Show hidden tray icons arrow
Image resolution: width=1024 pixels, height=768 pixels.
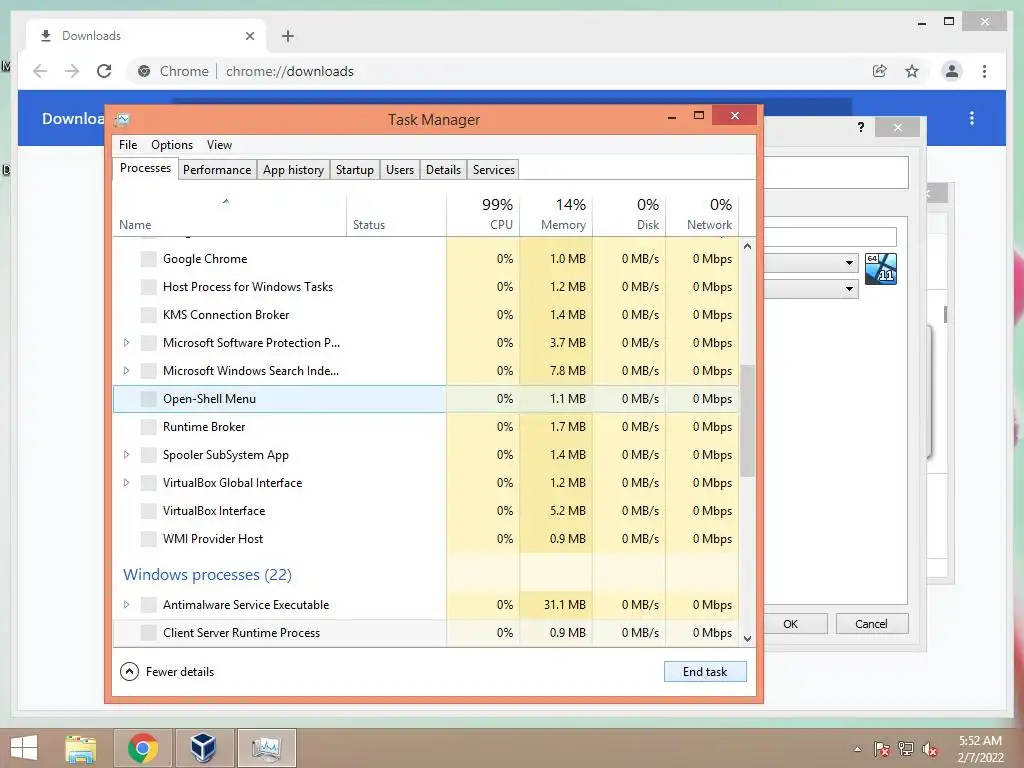857,749
